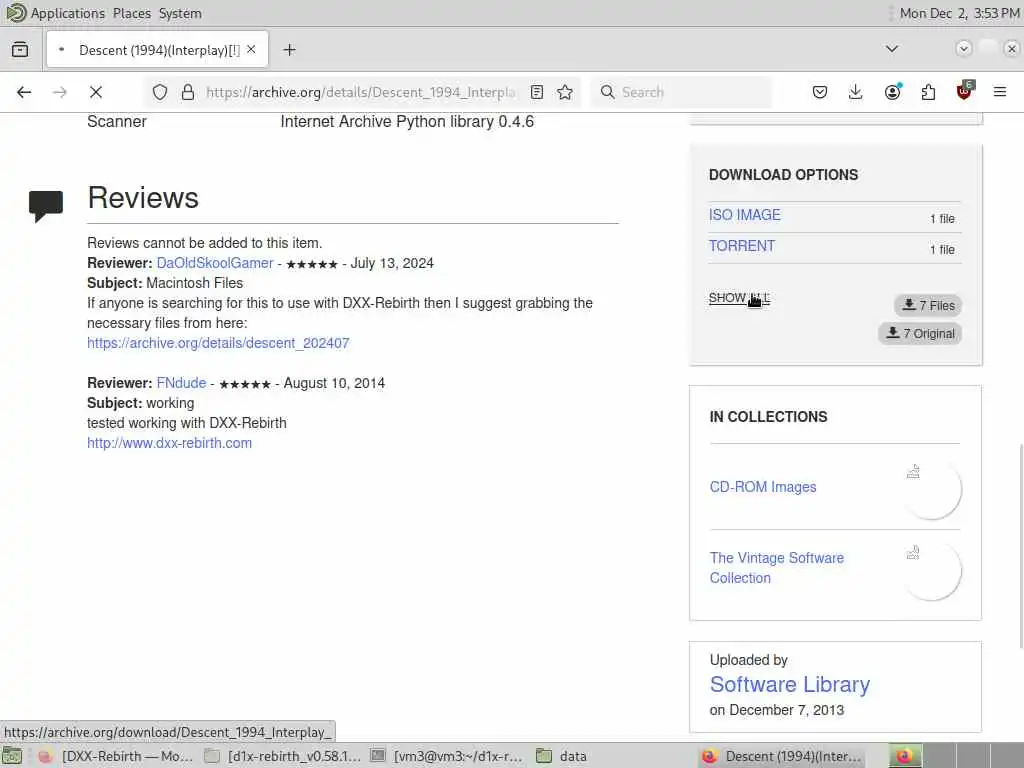Open Firefox View recent browsing icon

coord(20,50)
